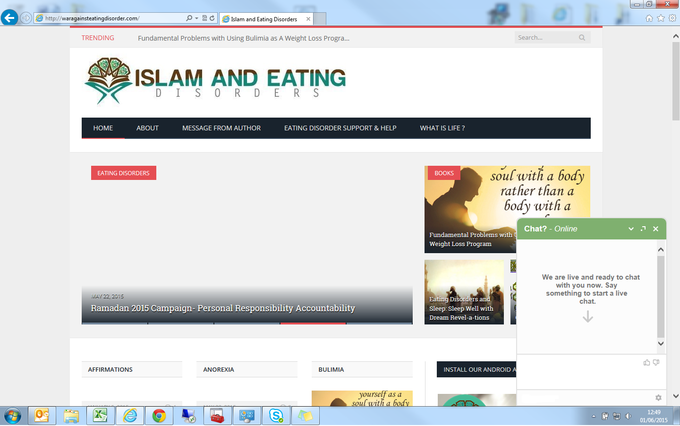Open the browser Tools gear icon
The width and height of the screenshot is (680, 426).
[x=672, y=18]
